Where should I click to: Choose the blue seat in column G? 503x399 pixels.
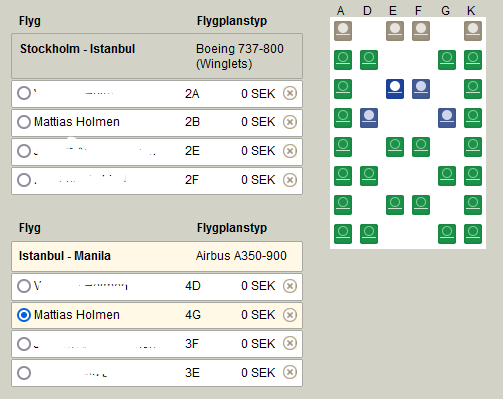click(x=447, y=118)
